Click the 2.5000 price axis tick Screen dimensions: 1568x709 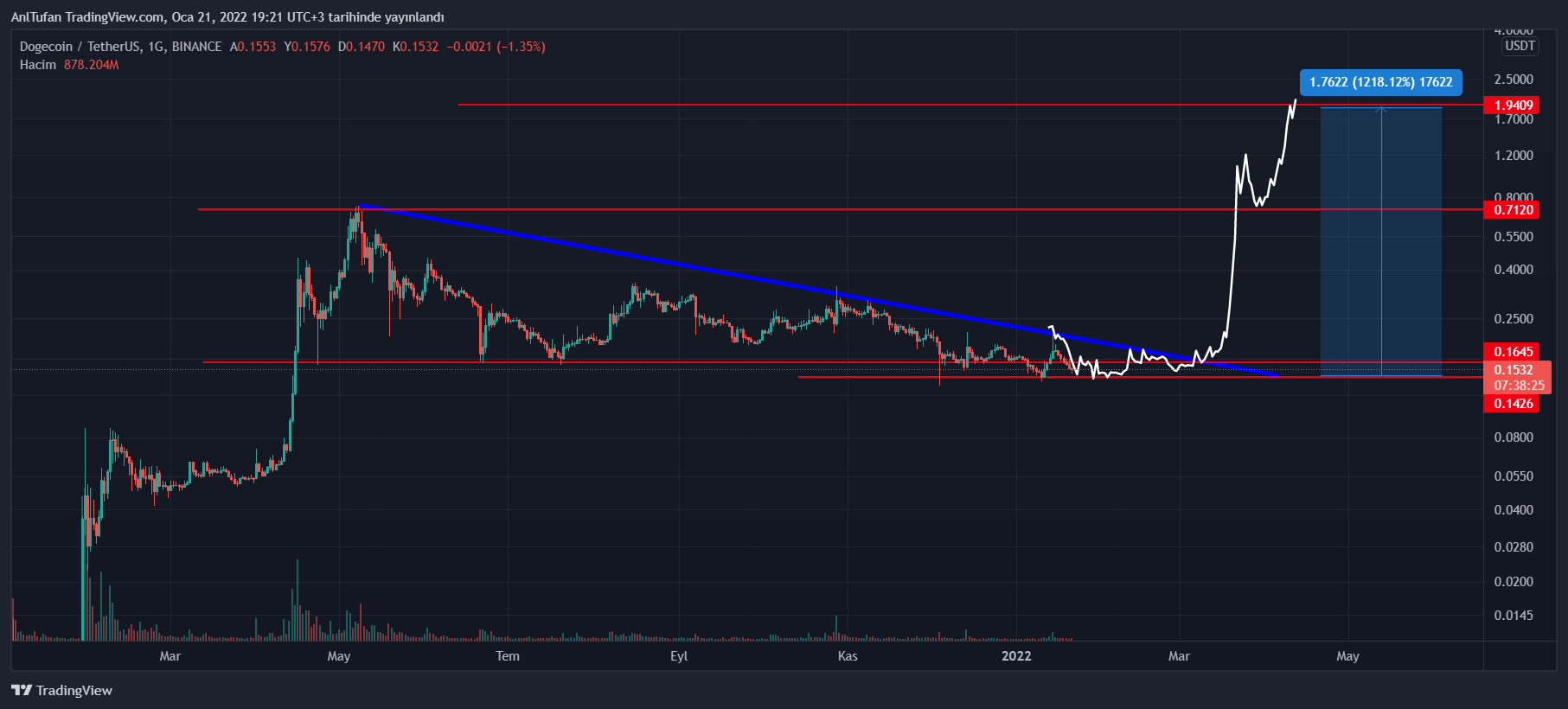tap(1513, 80)
